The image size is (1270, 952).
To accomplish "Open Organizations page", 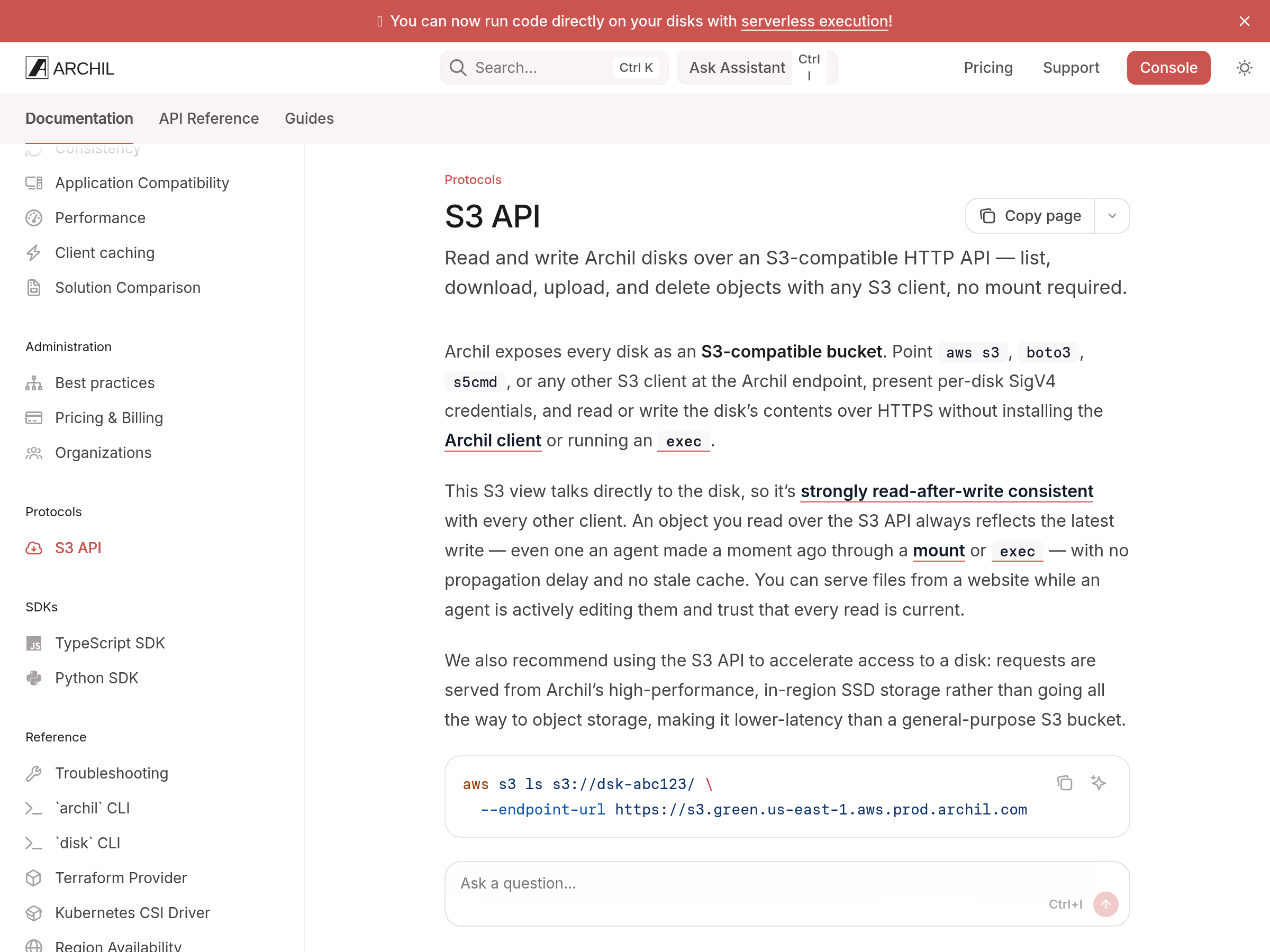I will tap(103, 453).
